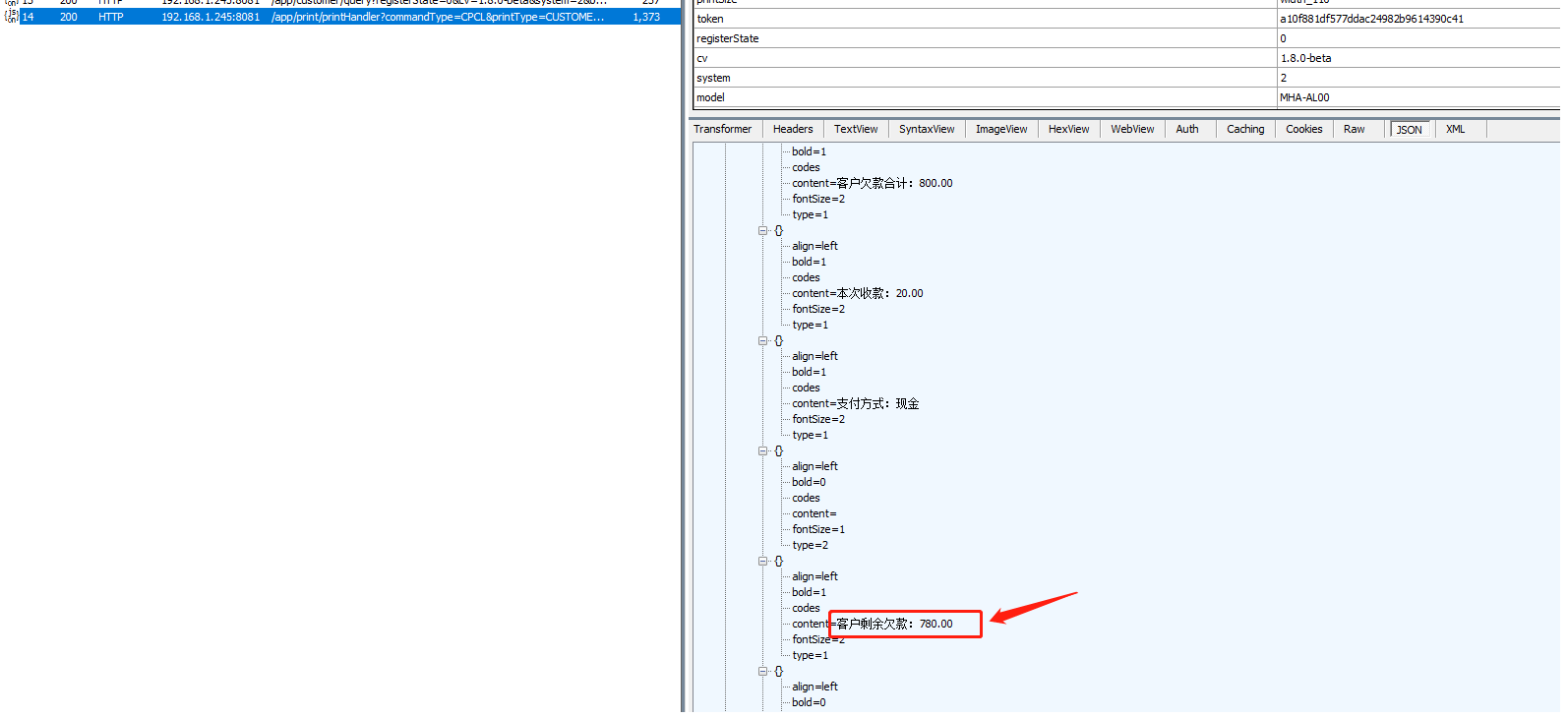Click the JSON icon of session 14
The height and width of the screenshot is (718, 1568).
12,17
